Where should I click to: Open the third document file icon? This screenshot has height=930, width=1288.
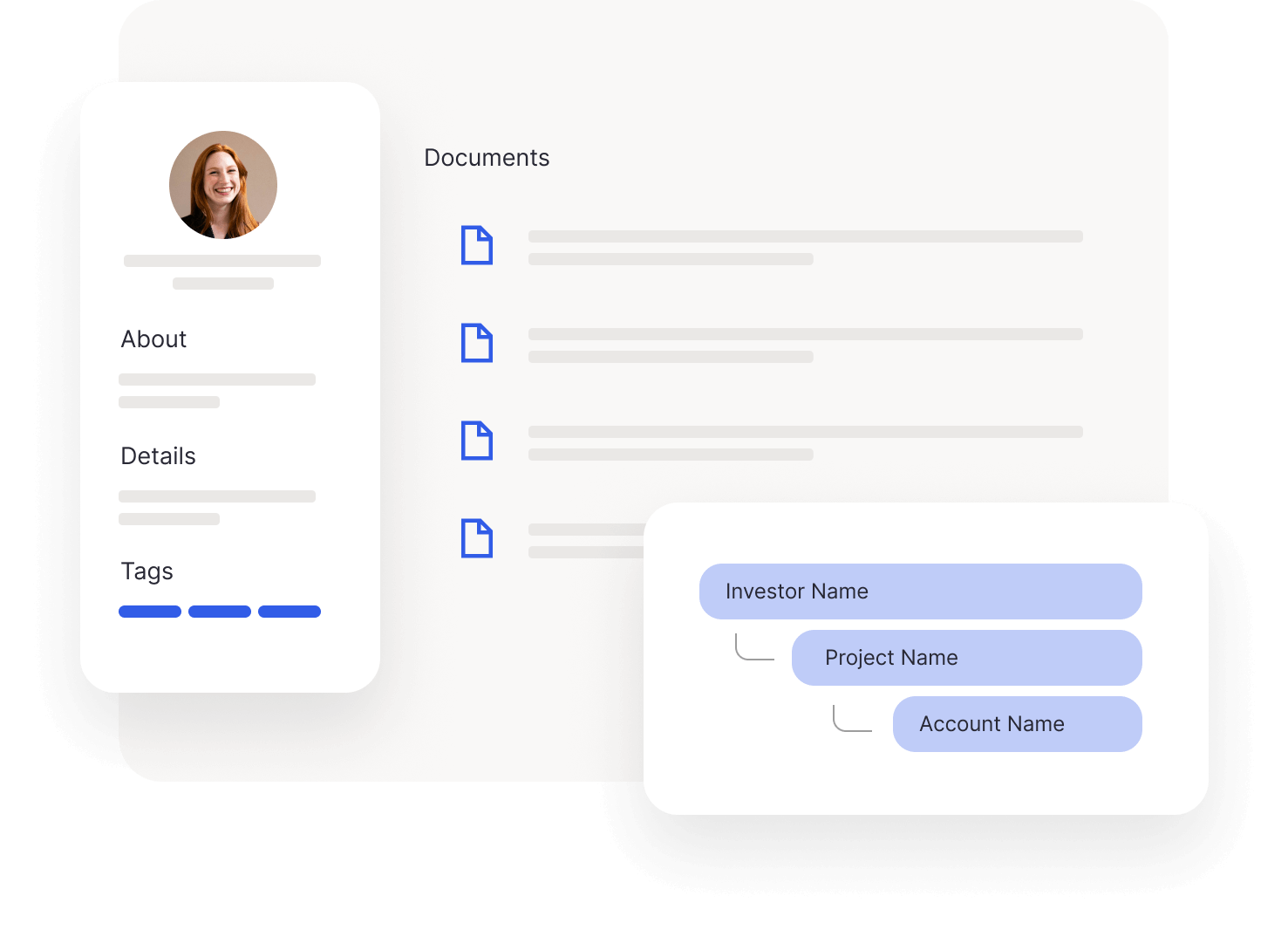click(x=477, y=441)
